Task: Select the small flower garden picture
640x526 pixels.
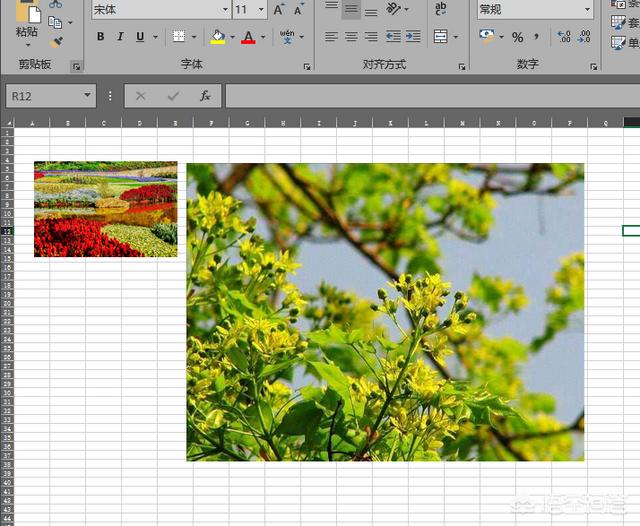Action: [x=105, y=209]
